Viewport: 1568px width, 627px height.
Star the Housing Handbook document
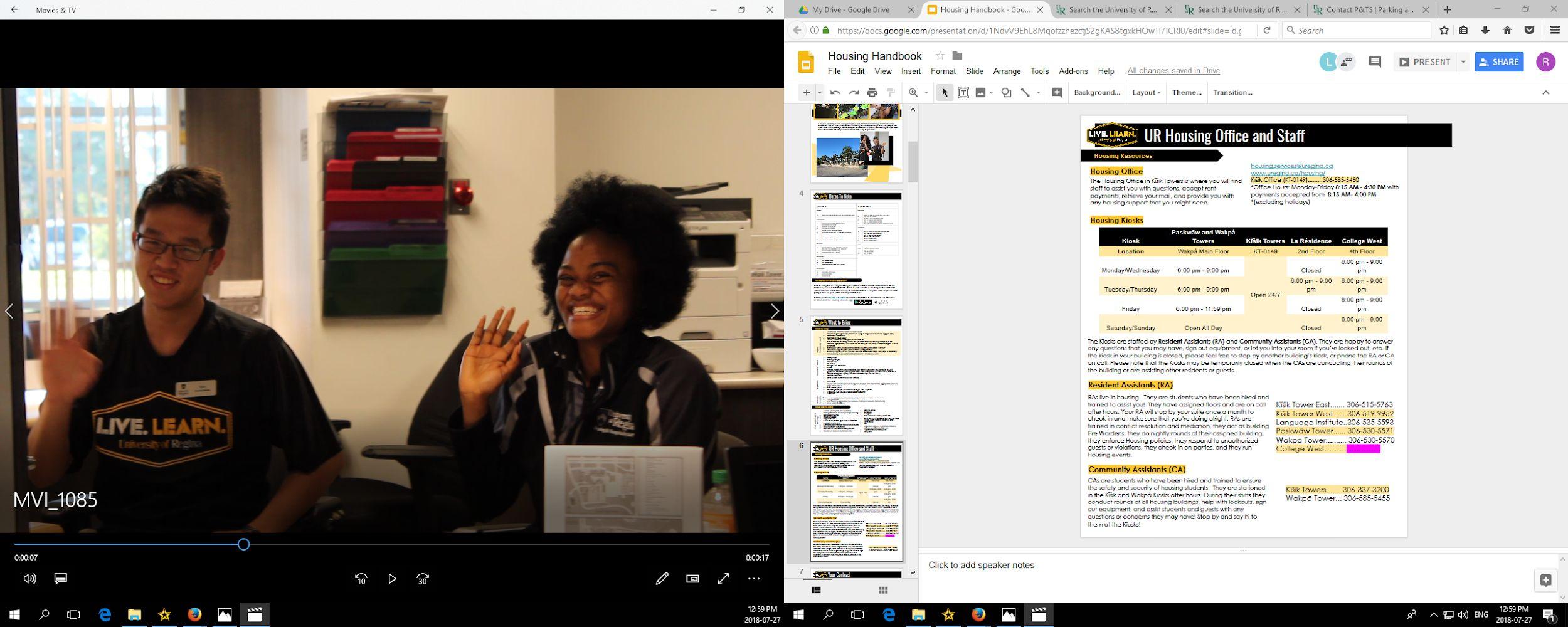point(940,56)
